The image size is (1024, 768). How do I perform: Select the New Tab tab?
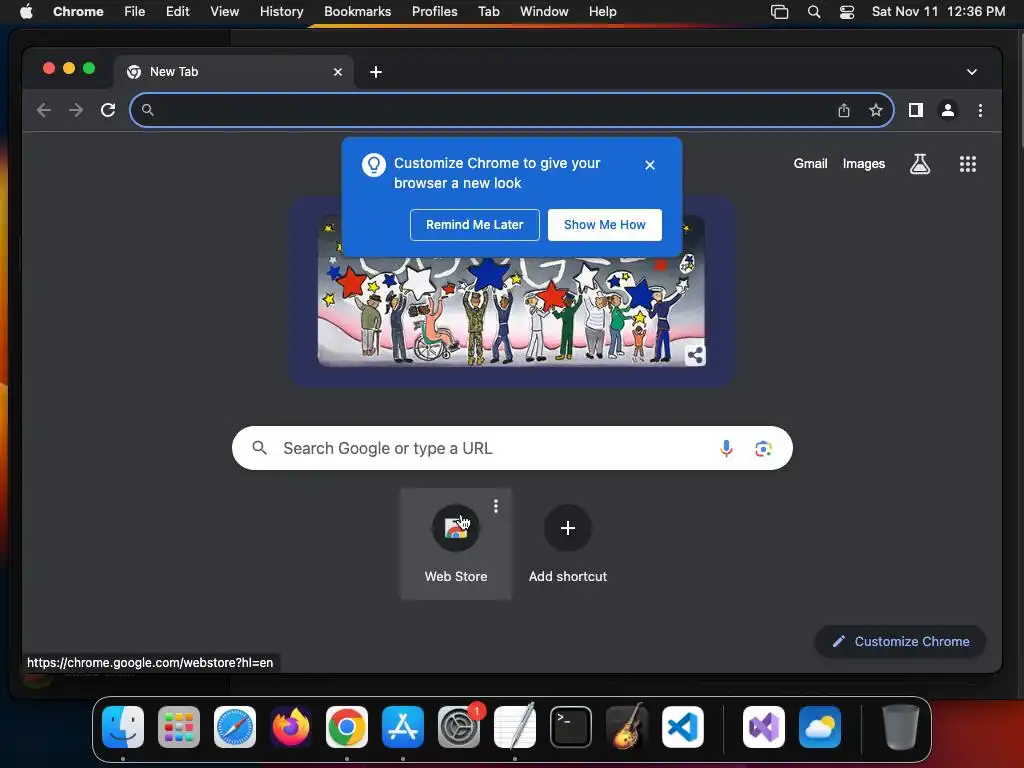(234, 72)
